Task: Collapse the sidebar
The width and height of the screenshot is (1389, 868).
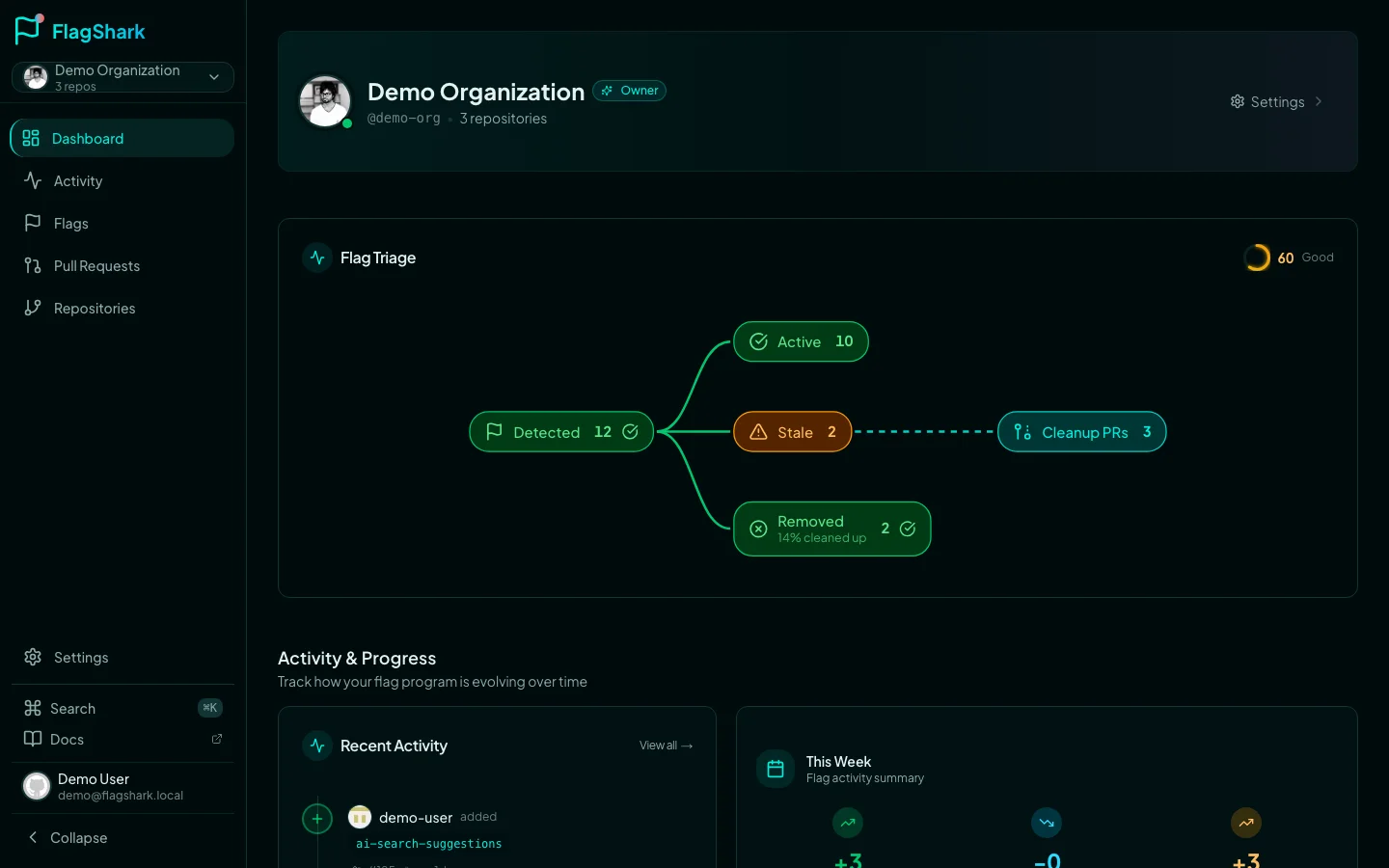Action: [68, 837]
